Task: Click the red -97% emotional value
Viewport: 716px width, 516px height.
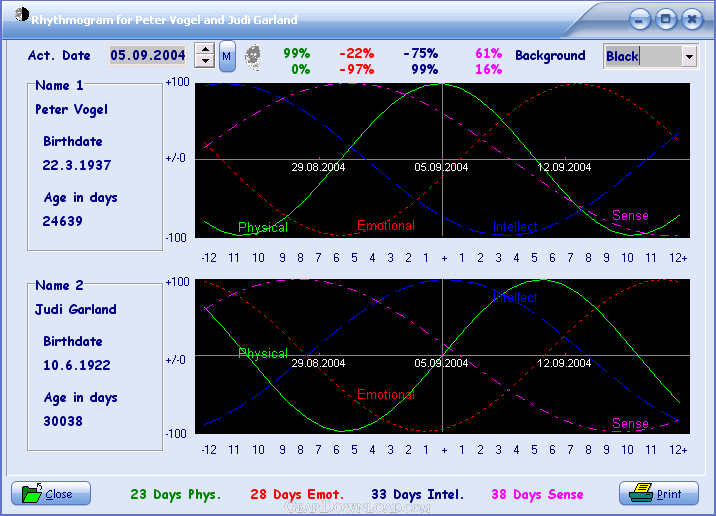Action: pyautogui.click(x=357, y=70)
